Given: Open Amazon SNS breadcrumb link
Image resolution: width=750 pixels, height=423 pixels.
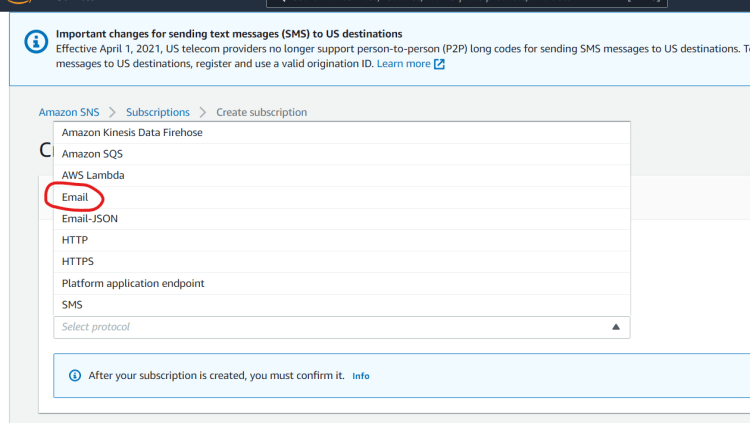Looking at the screenshot, I should pos(69,112).
